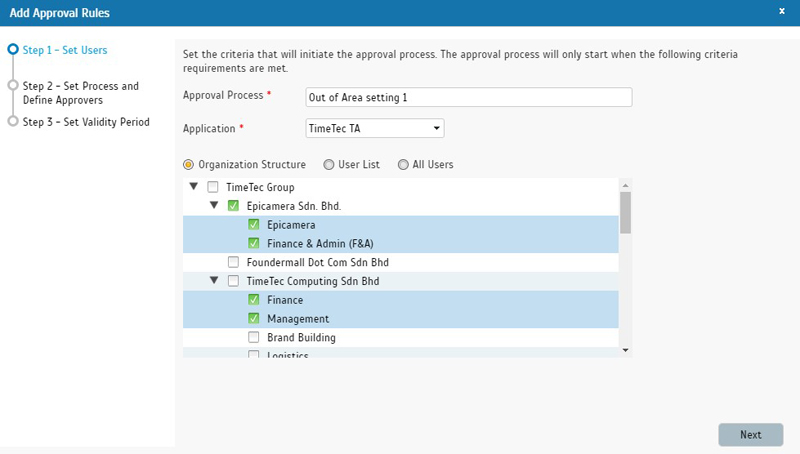
Task: Click the Step 2 circle marker
Action: pos(13,85)
